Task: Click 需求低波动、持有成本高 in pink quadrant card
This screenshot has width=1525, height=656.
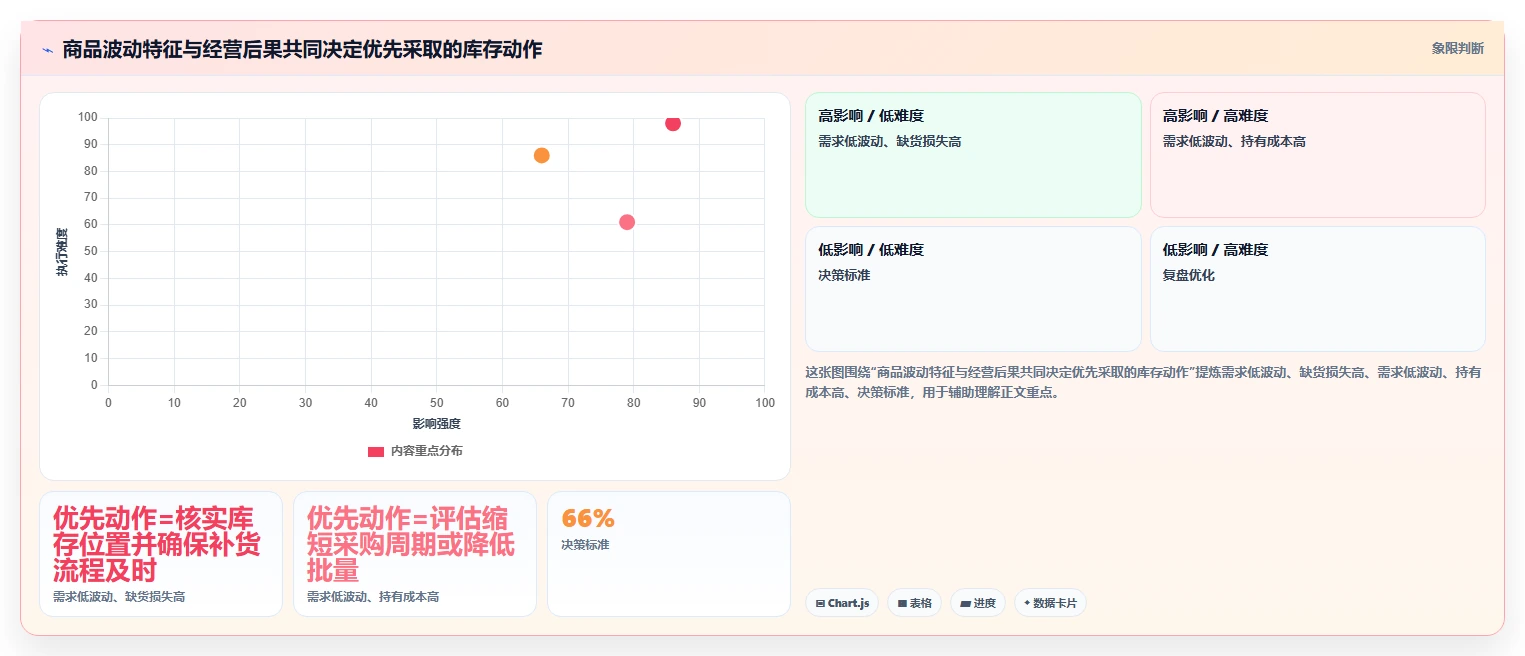Action: coord(1234,142)
